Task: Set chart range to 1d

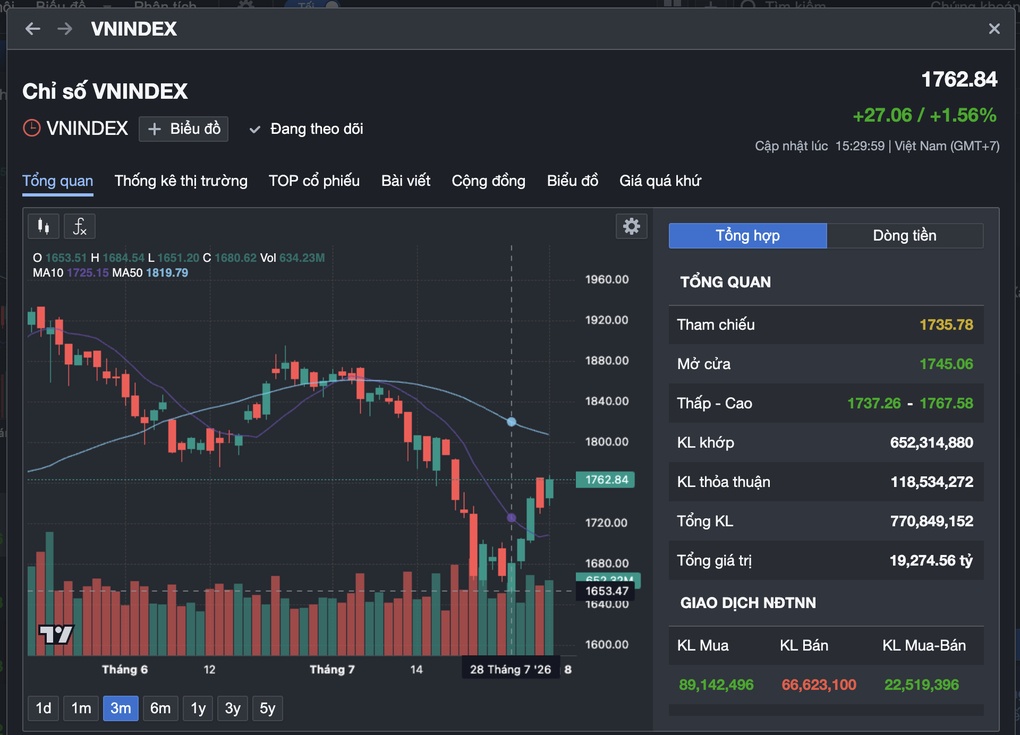Action: coord(44,708)
